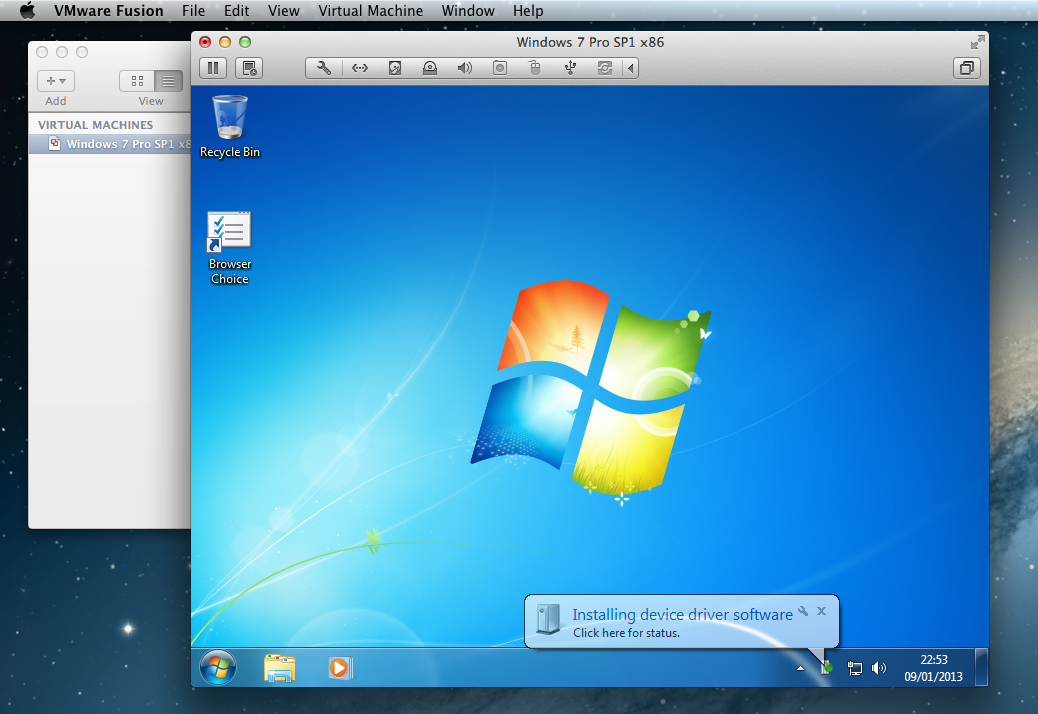Show hidden icons in Windows system tray
Screen dimensions: 1038x714
tap(800, 668)
